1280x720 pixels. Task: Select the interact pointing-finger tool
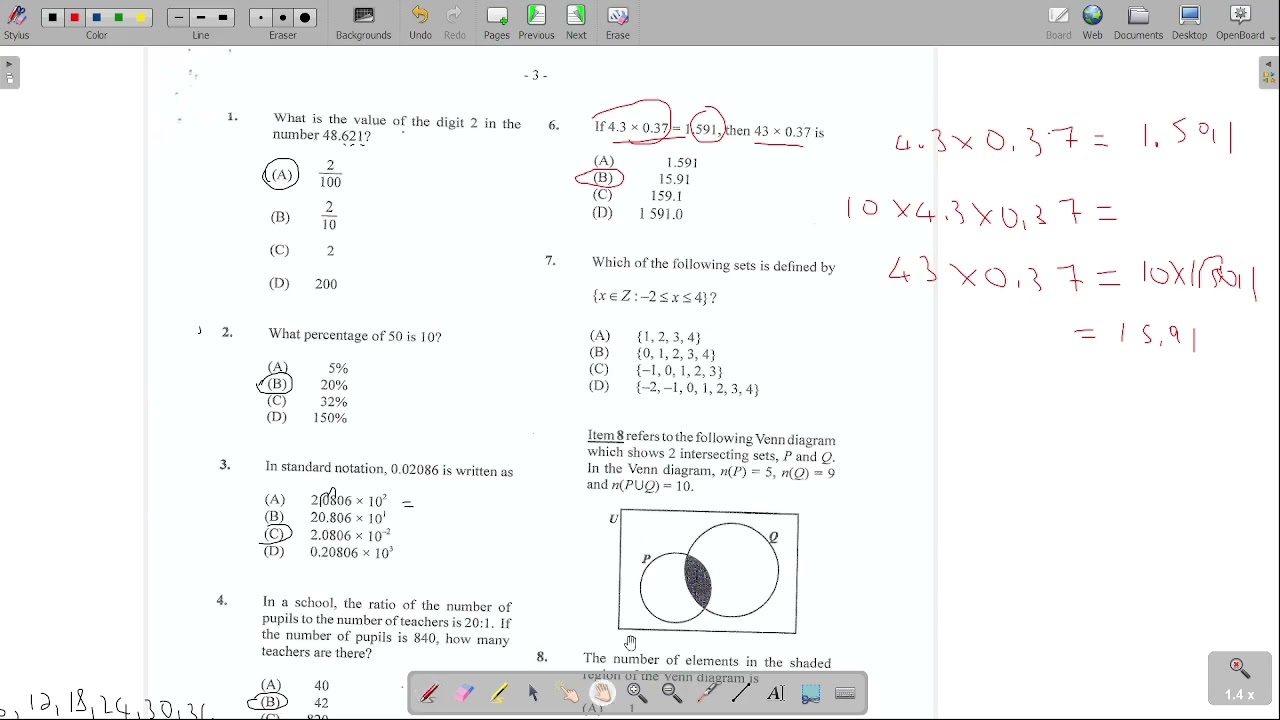(x=568, y=693)
